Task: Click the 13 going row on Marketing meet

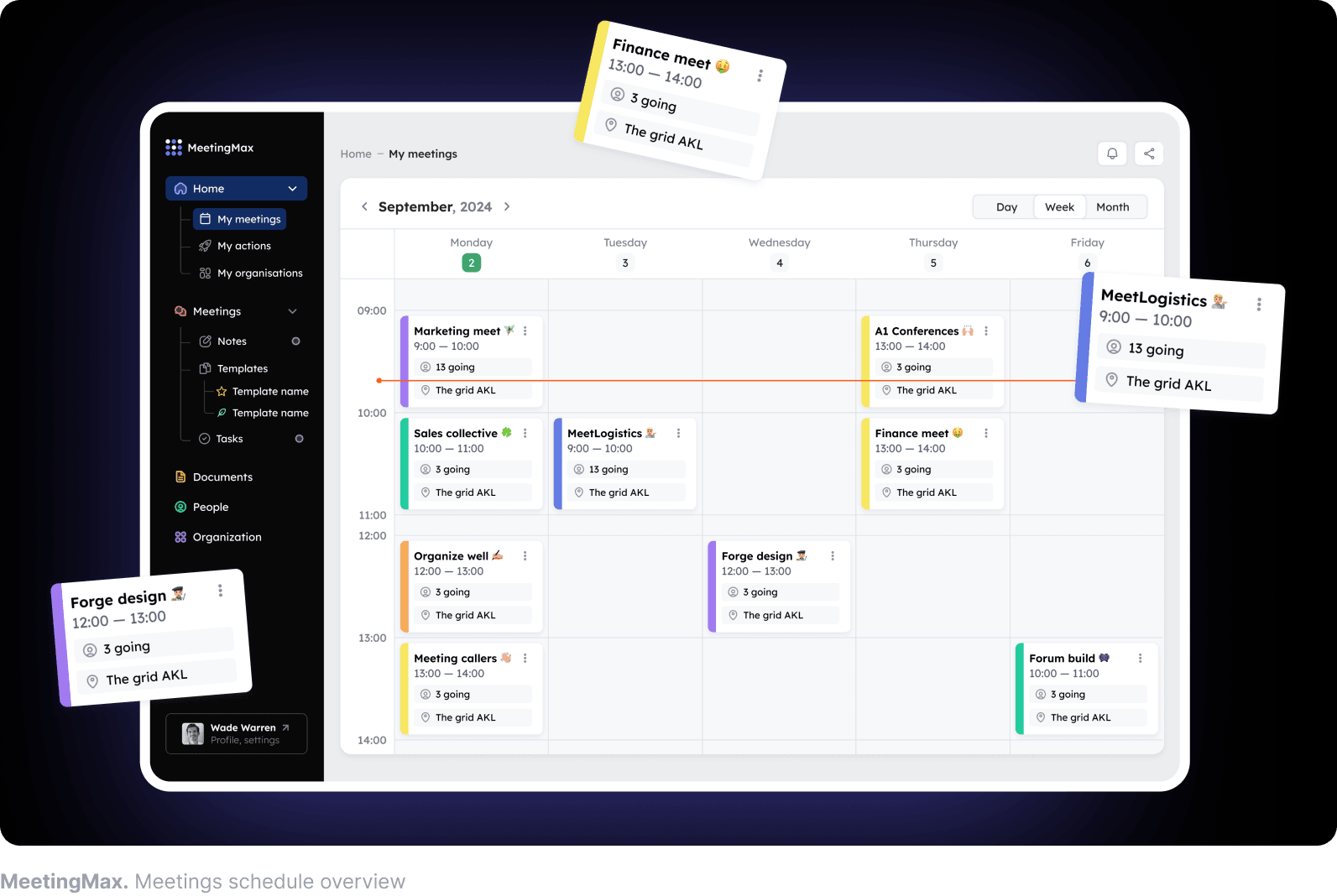Action: tap(473, 367)
